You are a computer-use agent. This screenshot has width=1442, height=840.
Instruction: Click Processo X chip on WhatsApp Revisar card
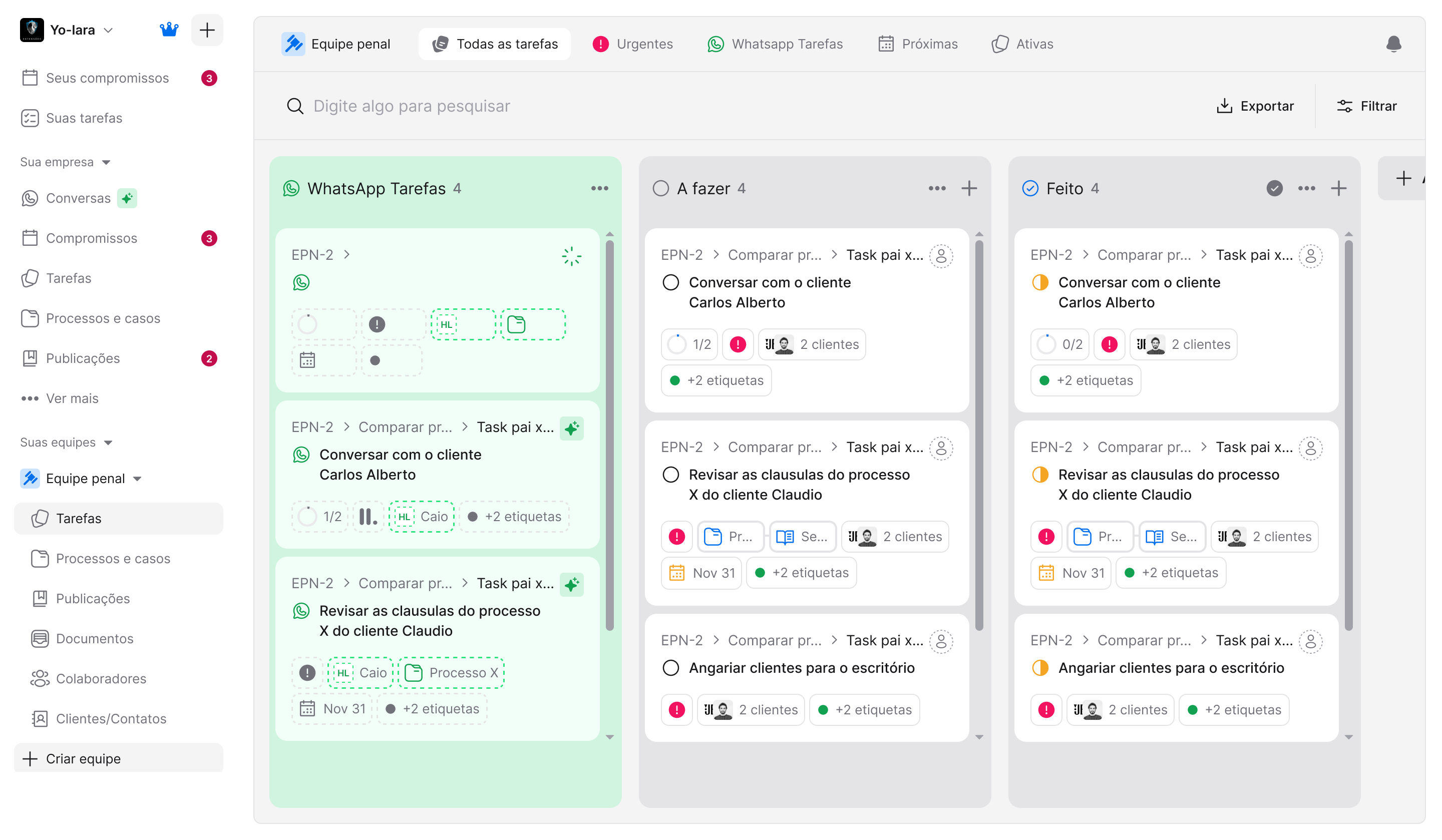[452, 673]
